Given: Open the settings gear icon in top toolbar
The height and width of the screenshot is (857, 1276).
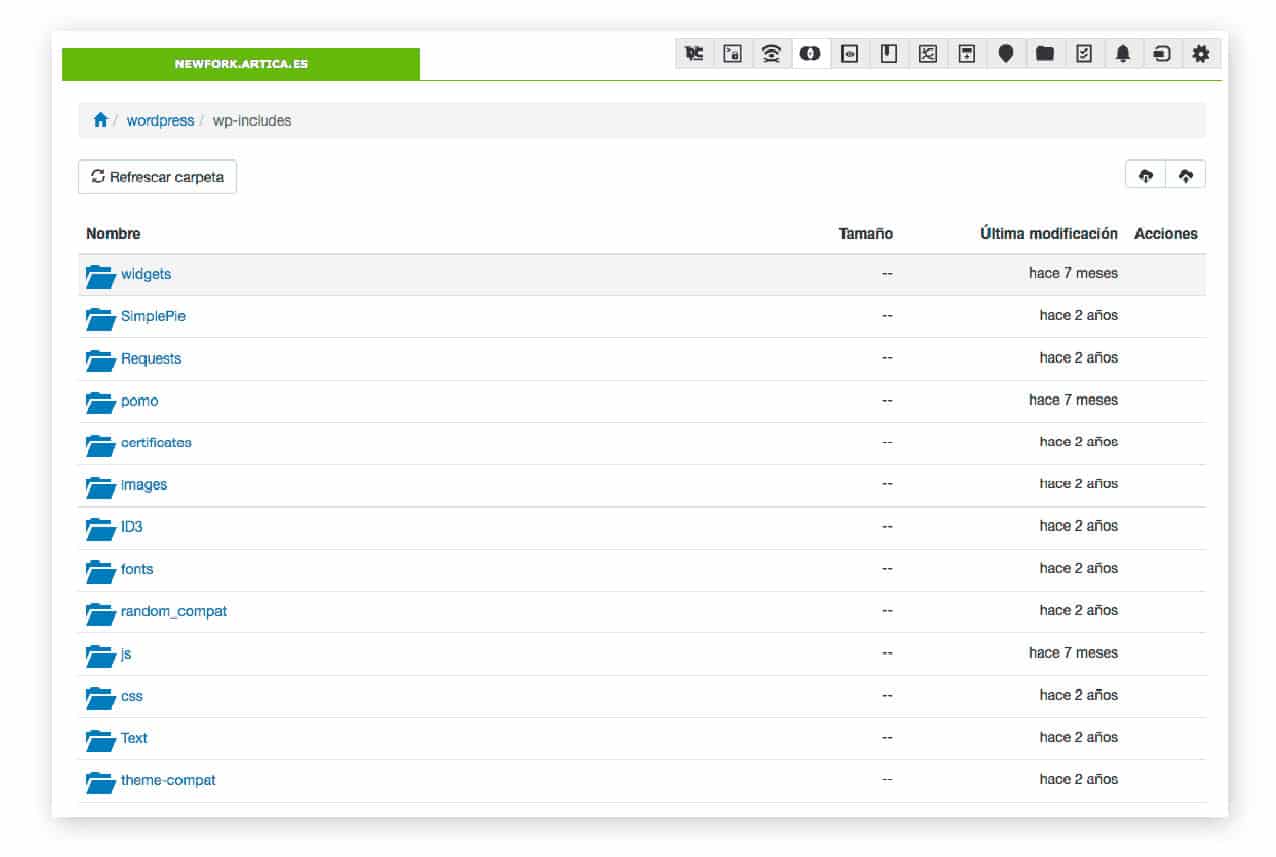Looking at the screenshot, I should point(1200,54).
